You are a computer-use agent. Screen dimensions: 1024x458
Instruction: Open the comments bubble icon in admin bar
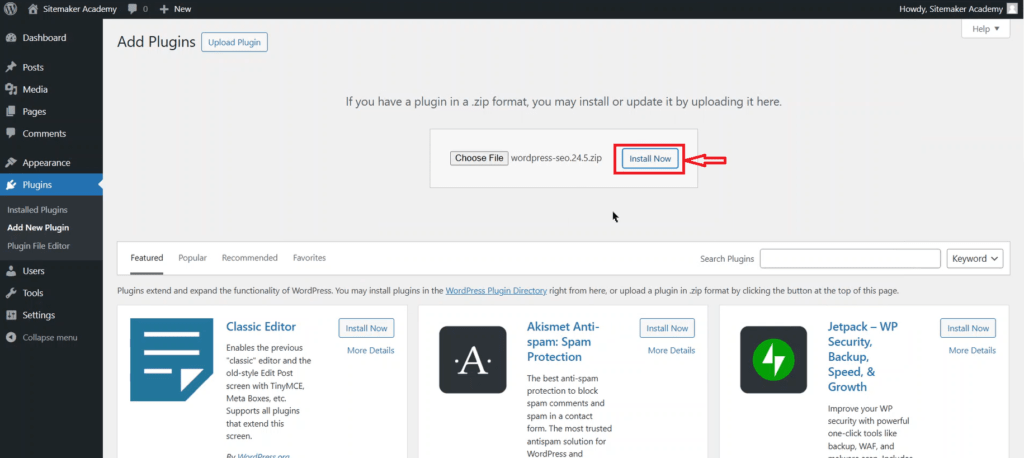tap(133, 10)
